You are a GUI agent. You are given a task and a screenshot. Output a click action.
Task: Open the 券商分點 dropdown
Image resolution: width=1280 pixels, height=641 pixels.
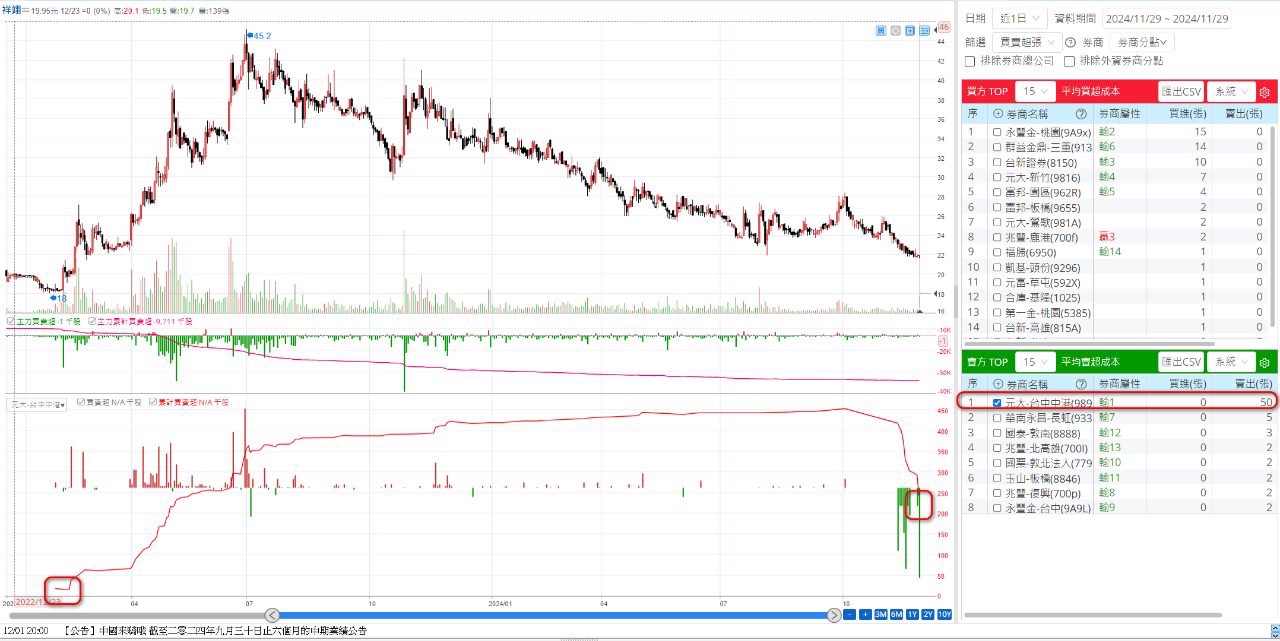coord(1143,42)
